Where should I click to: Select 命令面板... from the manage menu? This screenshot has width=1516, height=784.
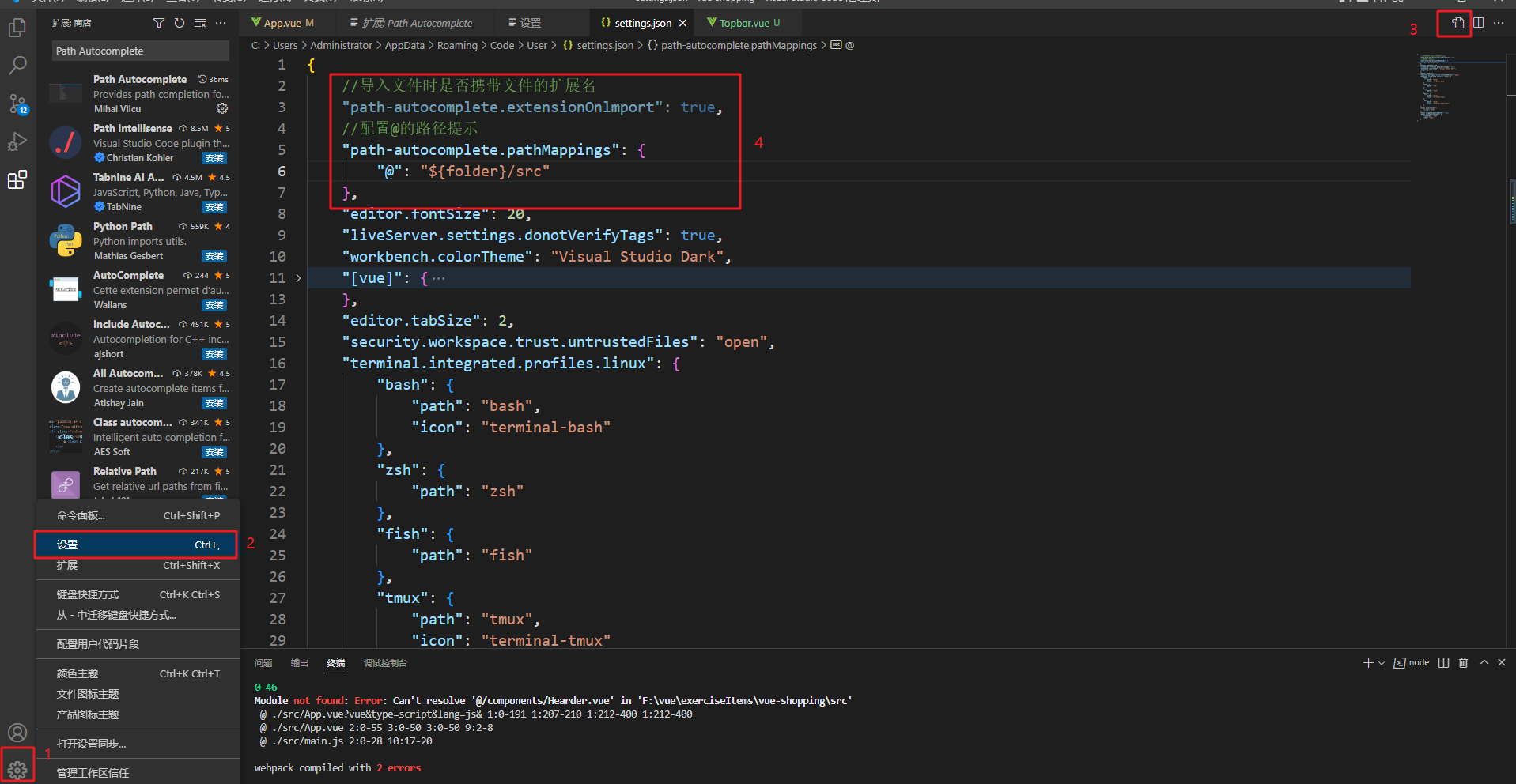[x=138, y=515]
